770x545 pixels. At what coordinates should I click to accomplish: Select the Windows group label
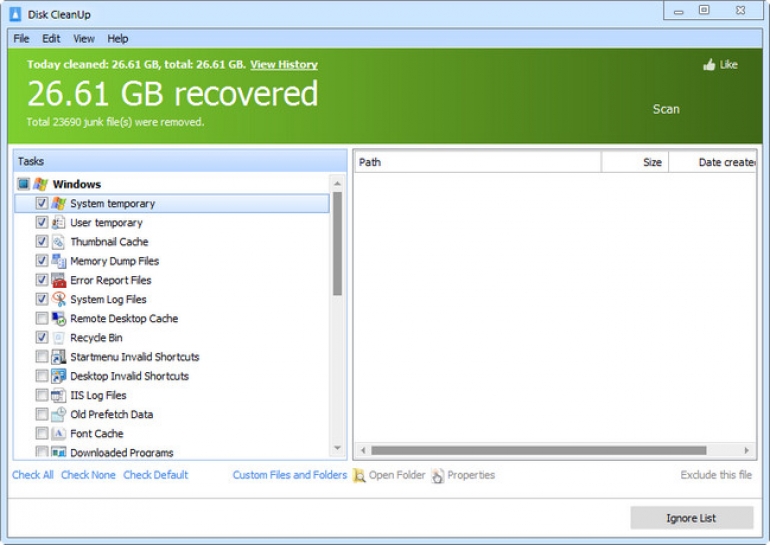pos(77,184)
